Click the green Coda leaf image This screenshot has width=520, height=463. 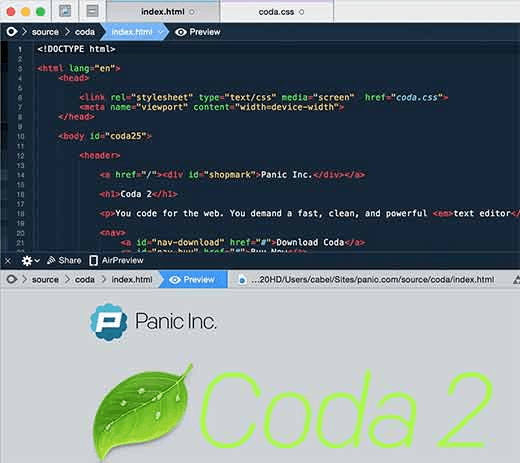[x=143, y=413]
